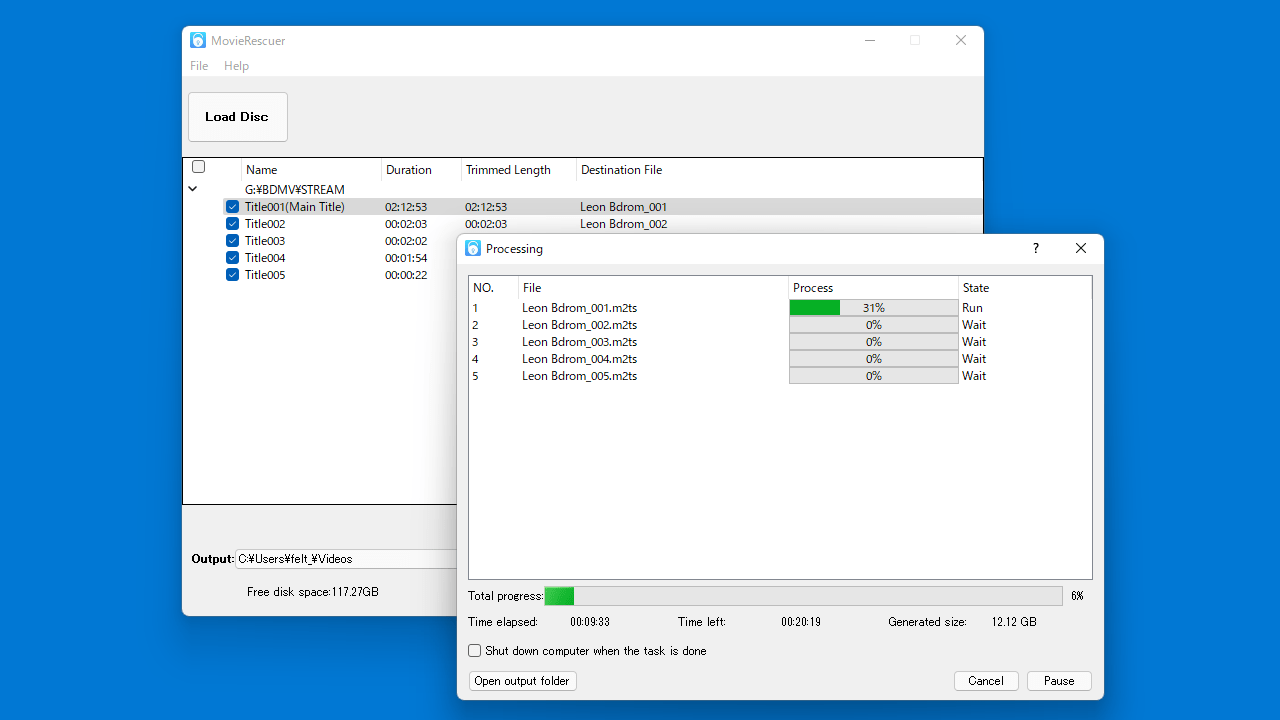The width and height of the screenshot is (1280, 720).
Task: Uncheck the Title002 checkbox
Action: (232, 224)
